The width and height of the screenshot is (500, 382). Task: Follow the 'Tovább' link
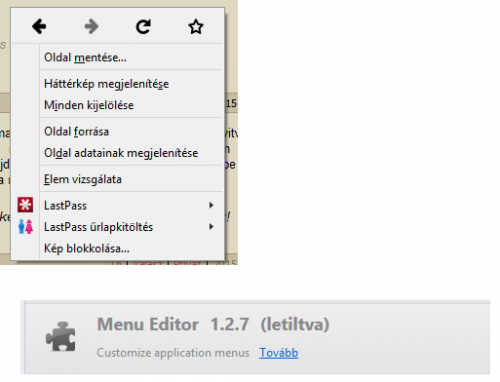(279, 353)
